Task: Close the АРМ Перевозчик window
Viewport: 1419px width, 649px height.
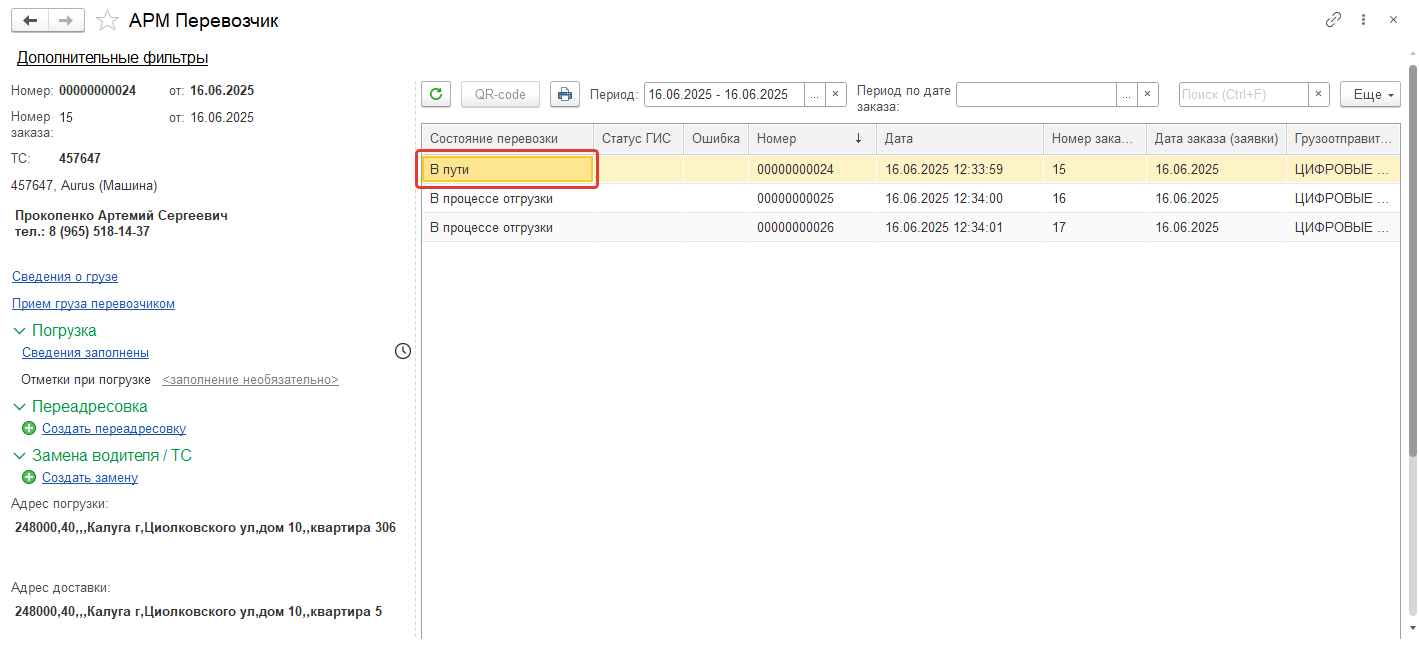Action: 1393,20
